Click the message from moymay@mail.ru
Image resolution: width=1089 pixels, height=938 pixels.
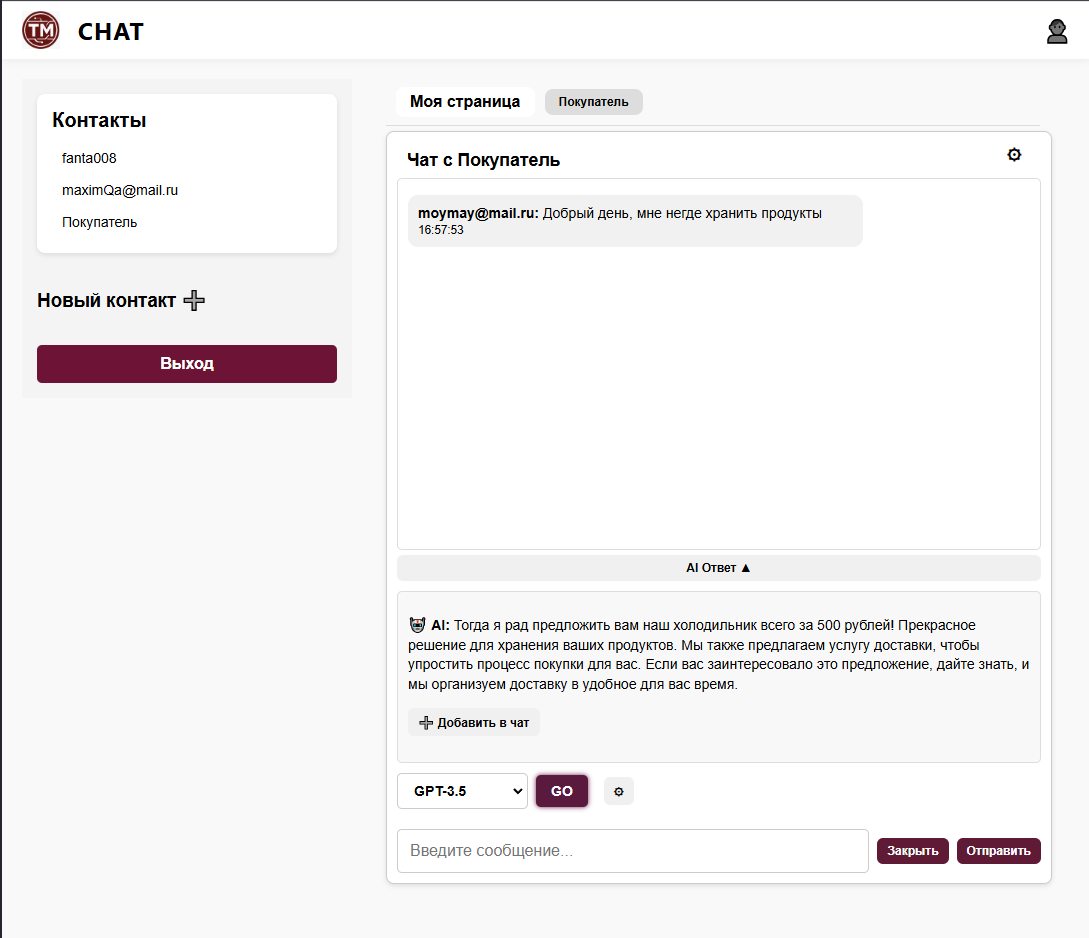coord(634,221)
